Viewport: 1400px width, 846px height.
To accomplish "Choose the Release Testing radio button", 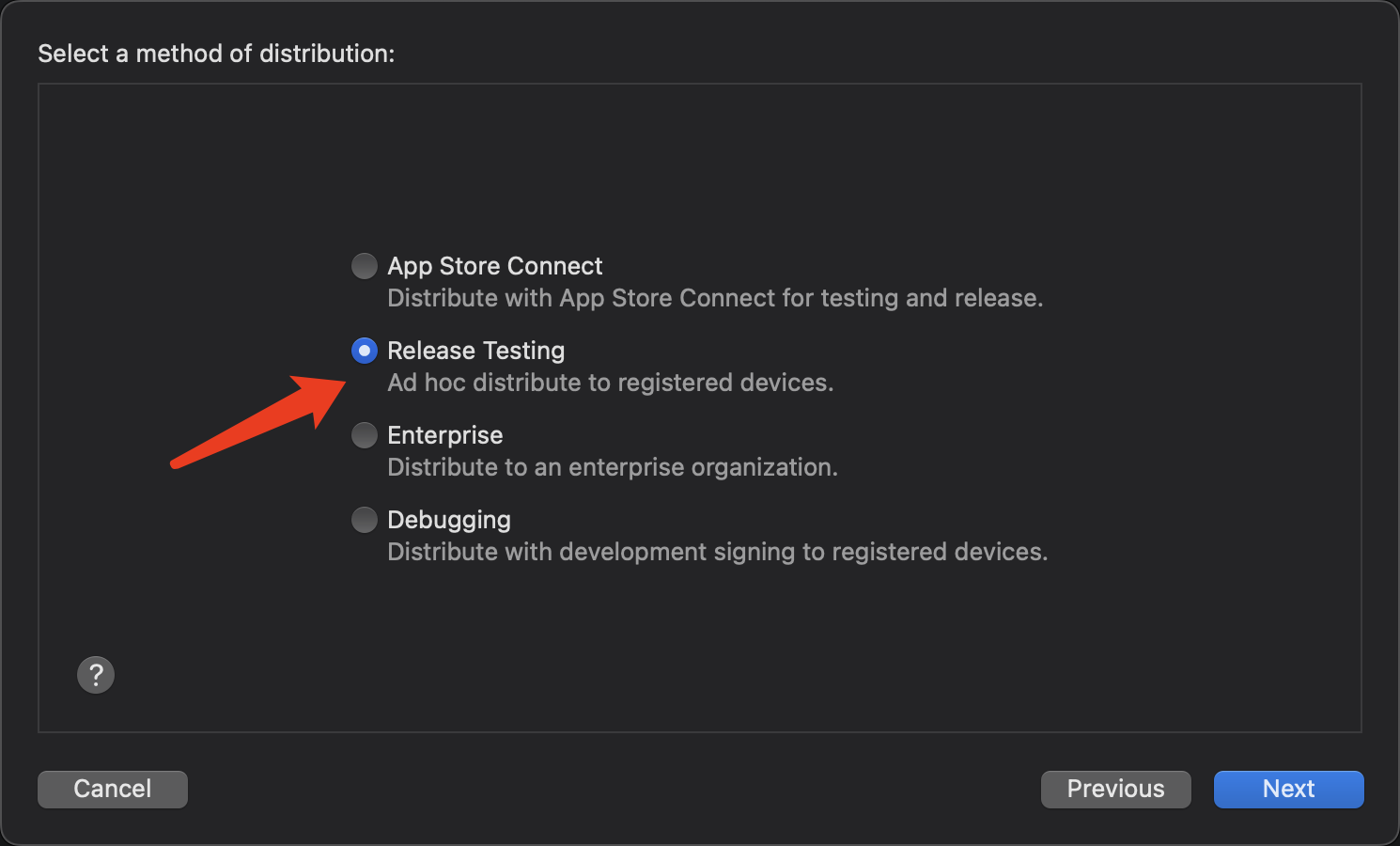I will pyautogui.click(x=365, y=351).
